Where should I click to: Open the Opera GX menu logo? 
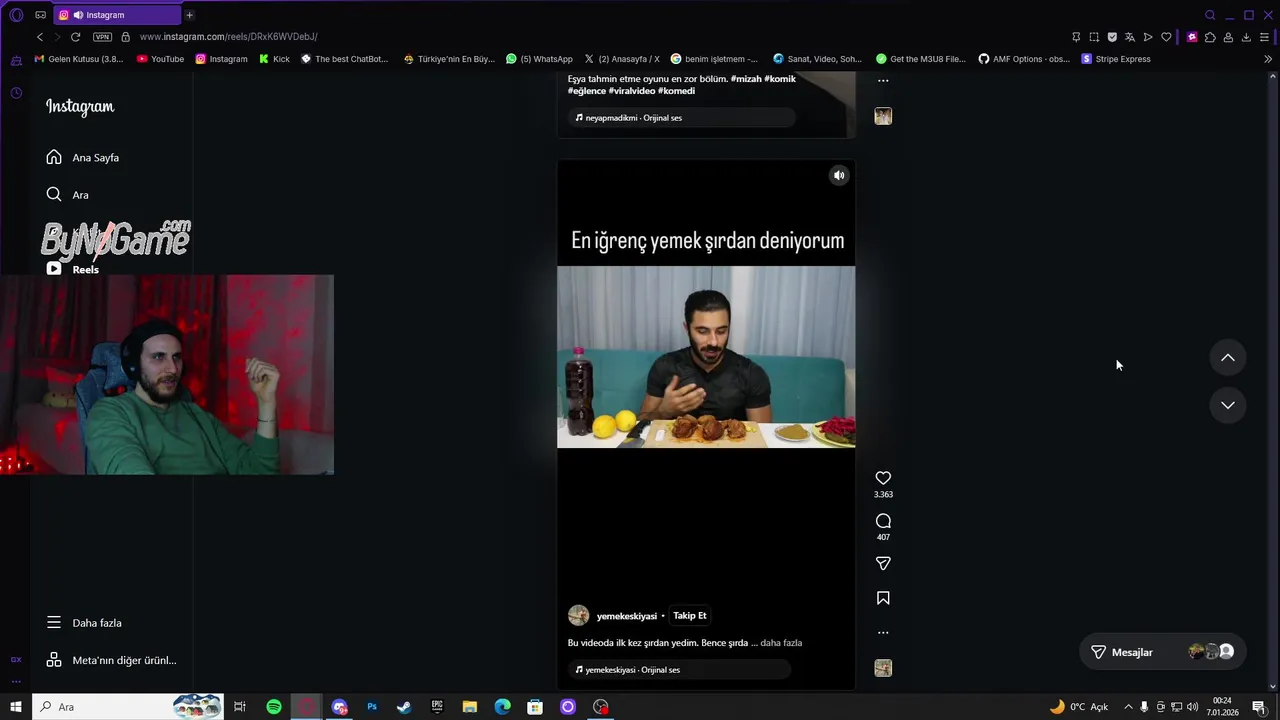click(16, 15)
